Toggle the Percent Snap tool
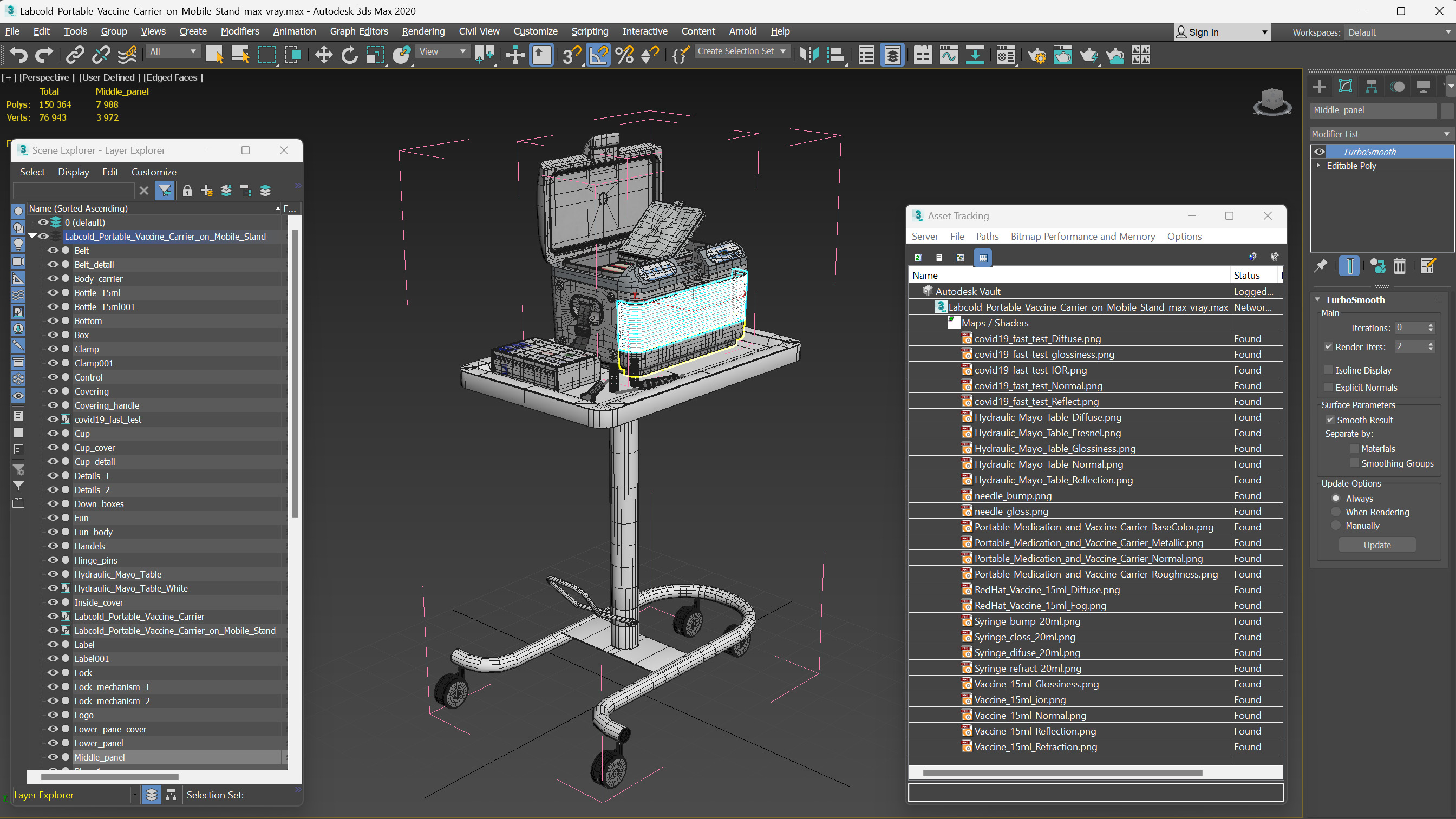 click(624, 55)
